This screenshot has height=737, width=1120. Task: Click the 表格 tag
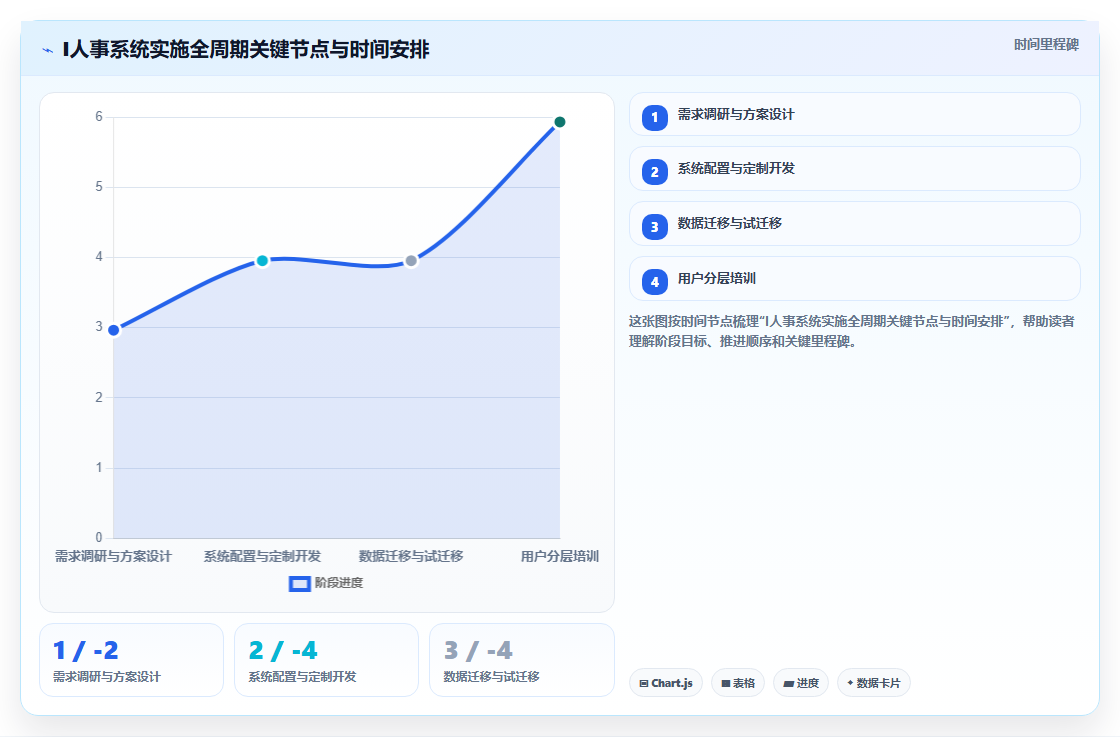pyautogui.click(x=738, y=683)
